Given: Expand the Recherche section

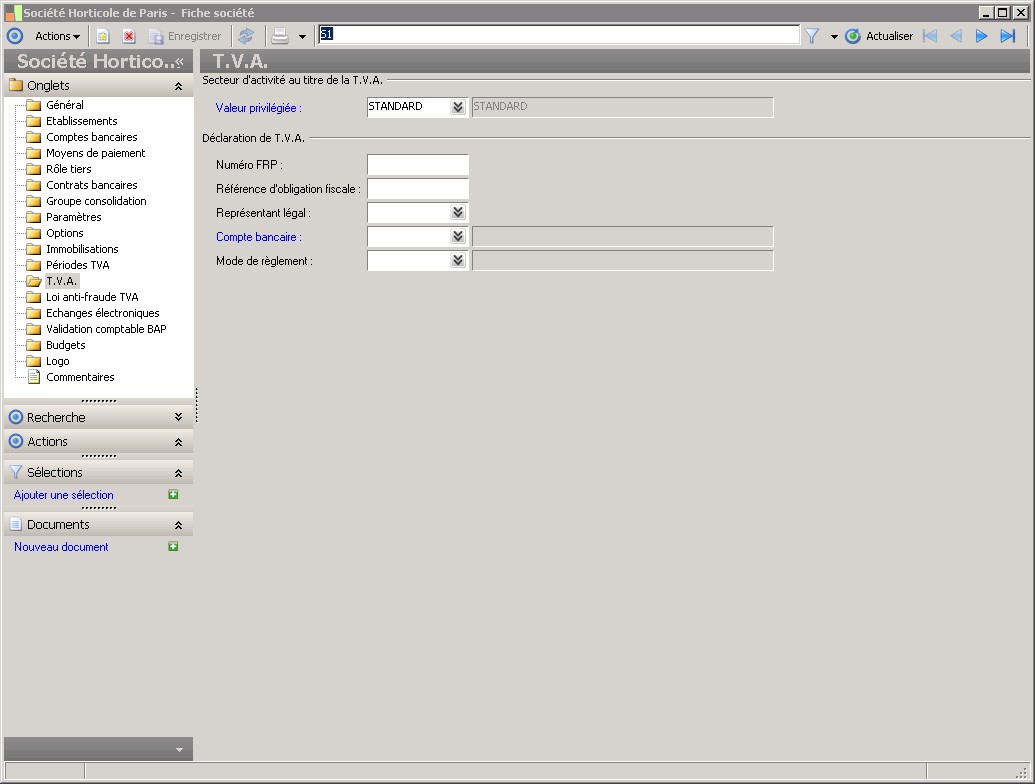Looking at the screenshot, I should point(178,417).
